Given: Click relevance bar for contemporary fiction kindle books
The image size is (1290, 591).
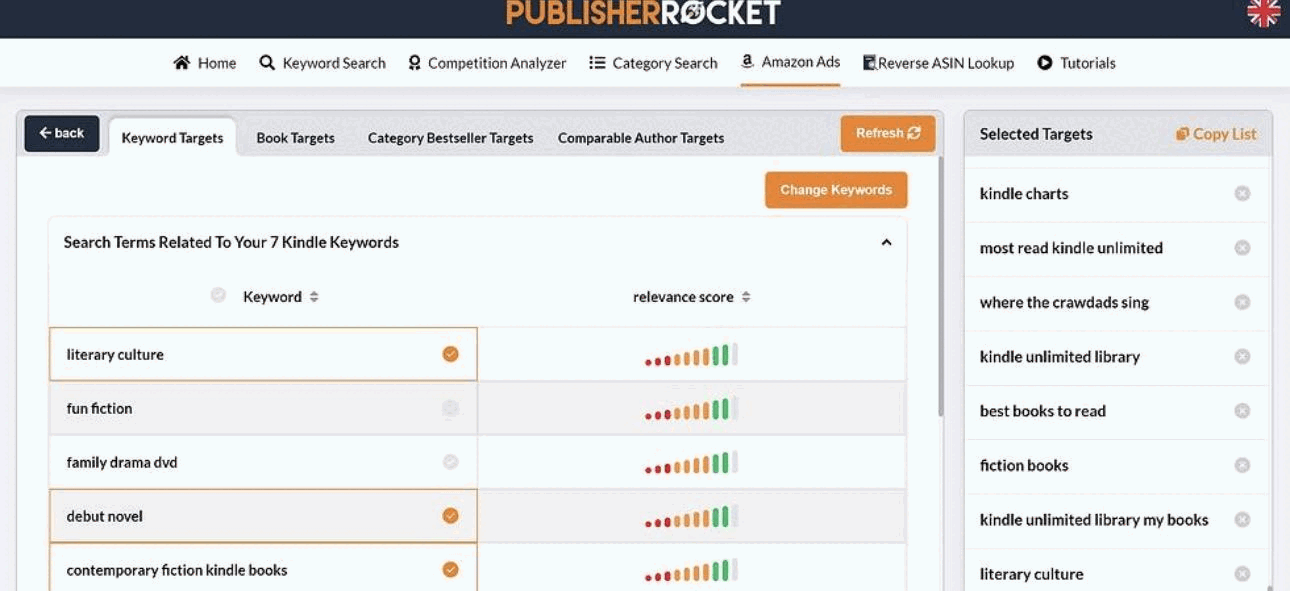Looking at the screenshot, I should pyautogui.click(x=691, y=571).
